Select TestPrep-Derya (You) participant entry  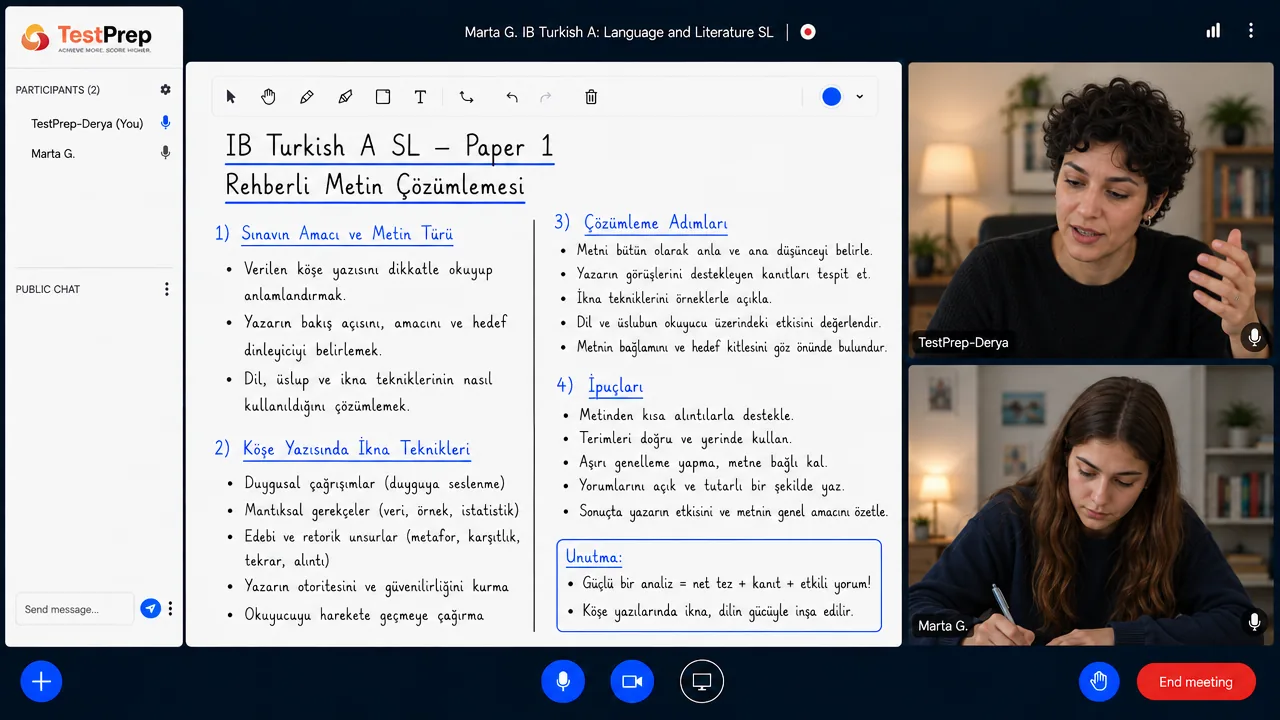click(x=87, y=124)
